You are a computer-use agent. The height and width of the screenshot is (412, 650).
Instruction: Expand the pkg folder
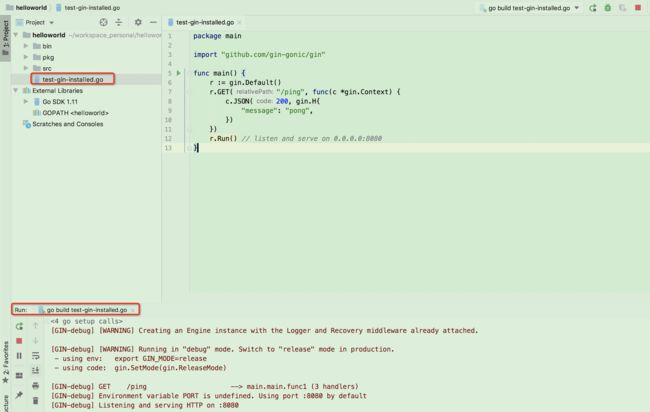pyautogui.click(x=26, y=57)
